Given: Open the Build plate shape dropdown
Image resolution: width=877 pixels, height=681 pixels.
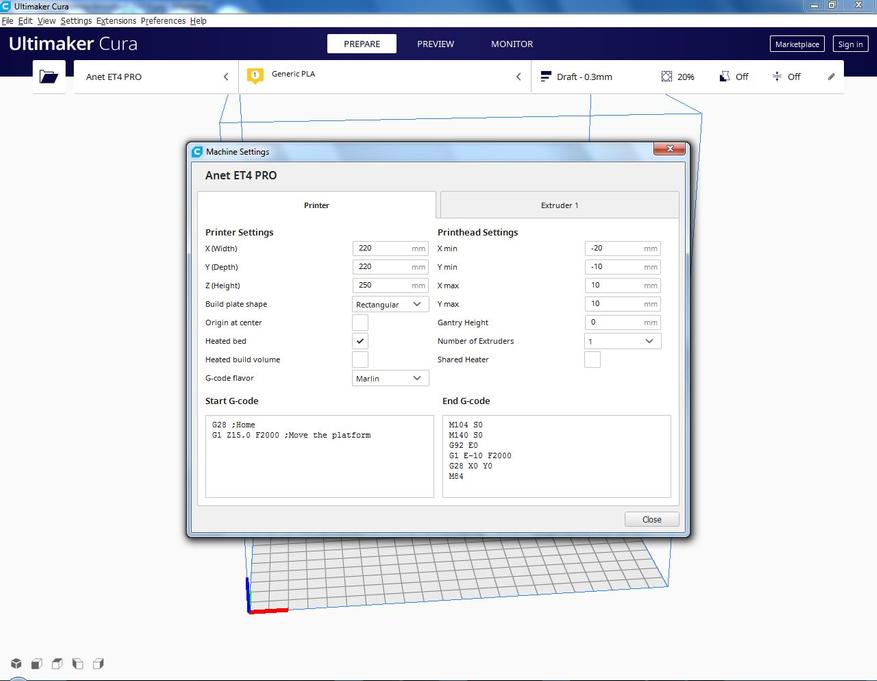Looking at the screenshot, I should coord(390,304).
